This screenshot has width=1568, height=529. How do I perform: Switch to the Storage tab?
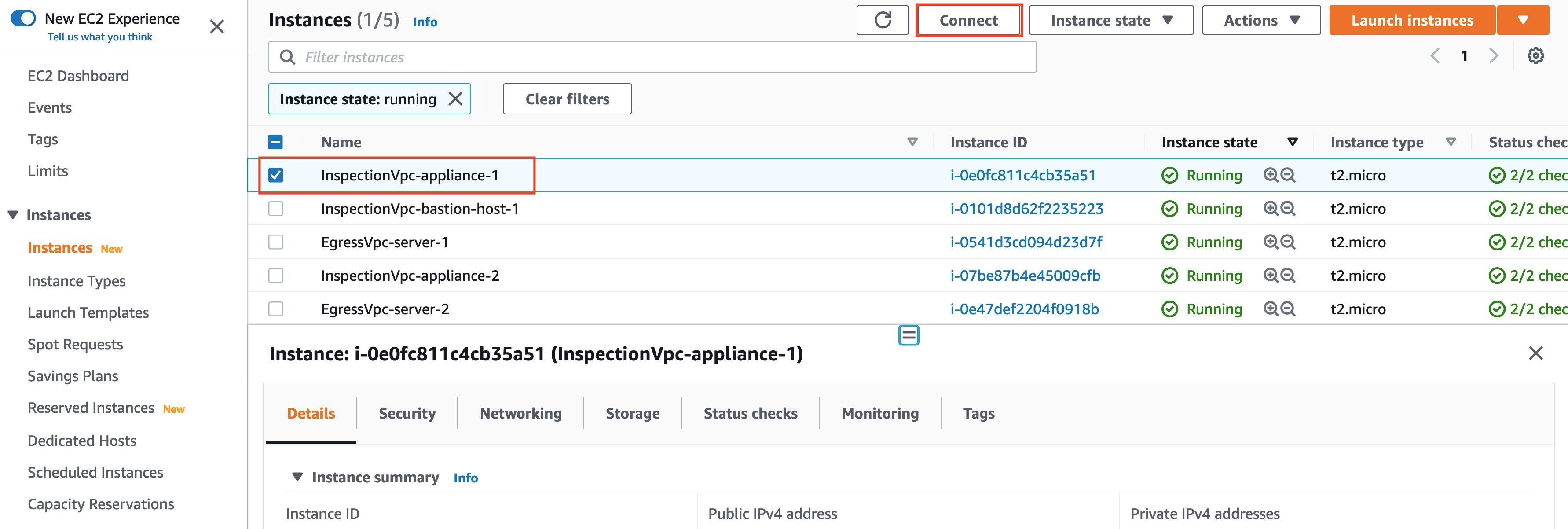[x=632, y=413]
